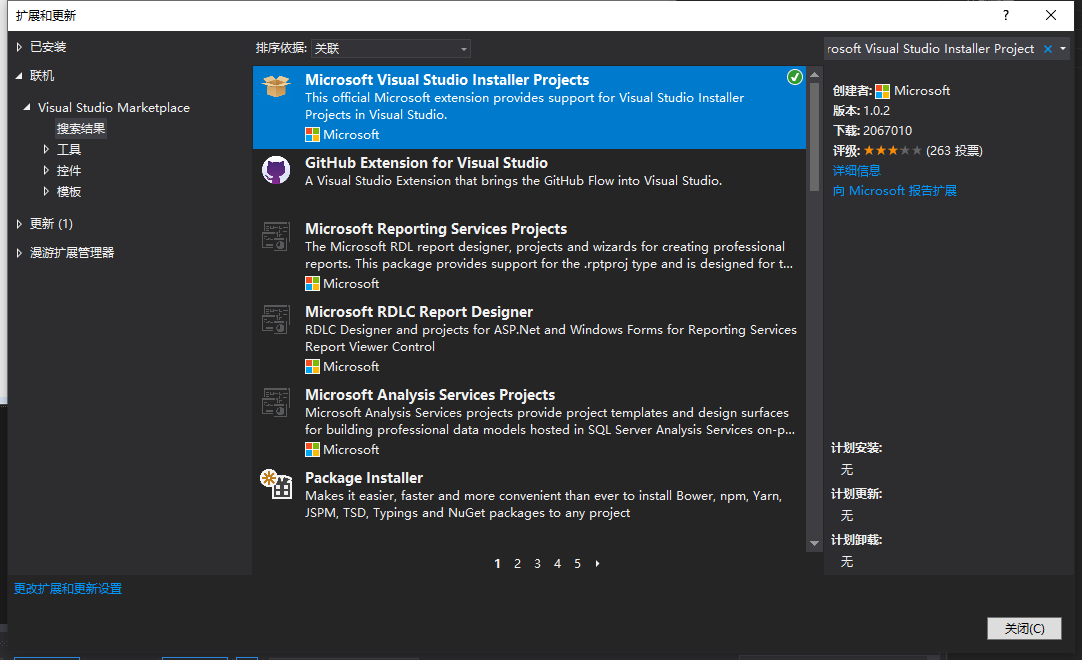
Task: Click the next page arrow
Action: click(598, 564)
